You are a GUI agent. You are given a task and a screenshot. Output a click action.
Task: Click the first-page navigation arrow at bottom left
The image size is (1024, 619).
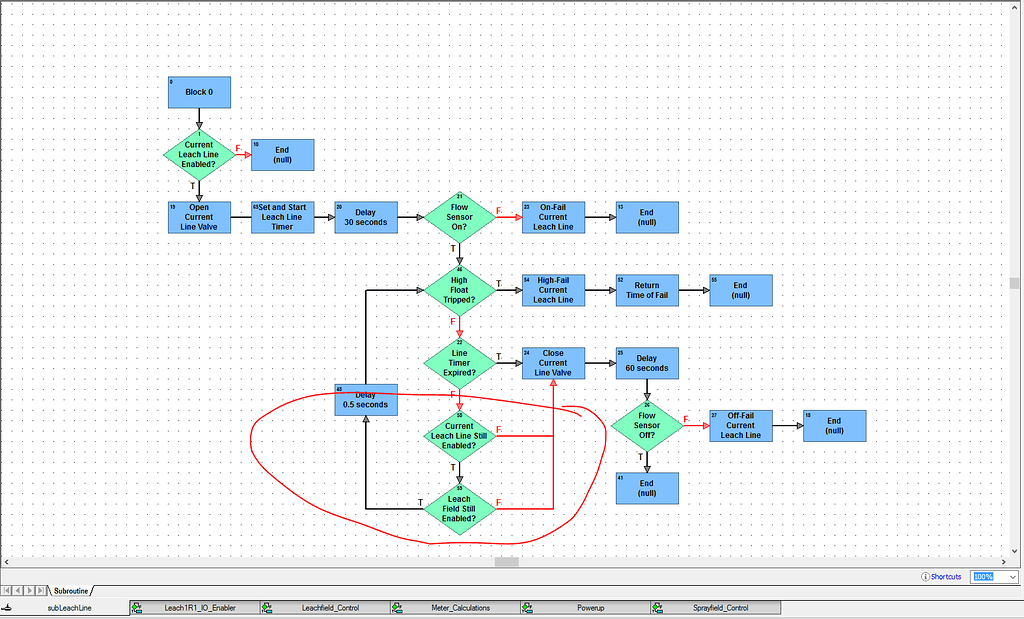click(x=5, y=591)
